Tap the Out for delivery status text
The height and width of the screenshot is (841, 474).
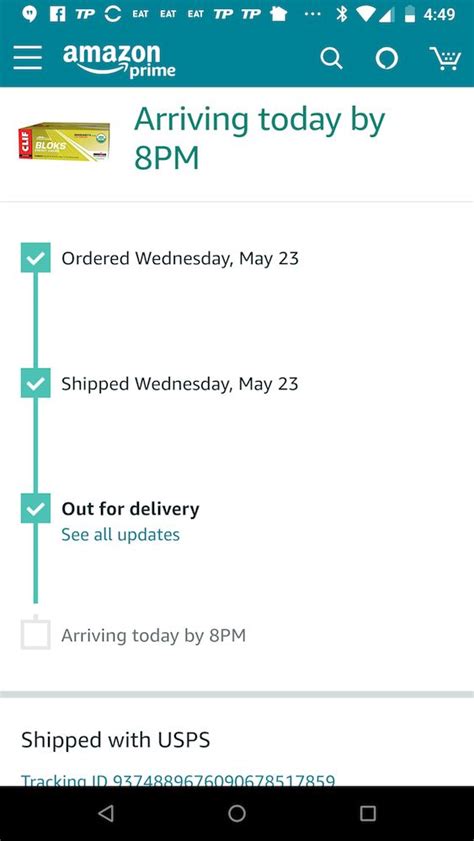point(130,509)
